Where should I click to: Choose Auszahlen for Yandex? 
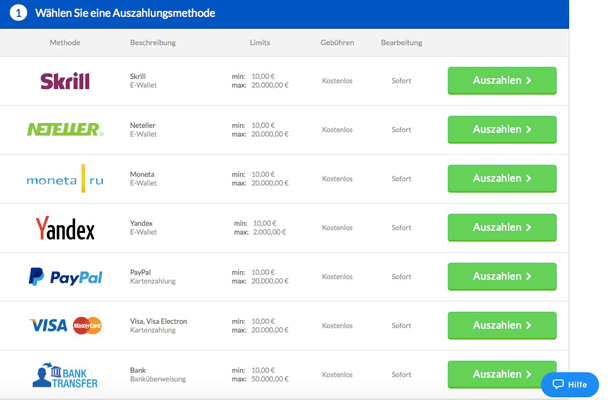click(x=502, y=228)
